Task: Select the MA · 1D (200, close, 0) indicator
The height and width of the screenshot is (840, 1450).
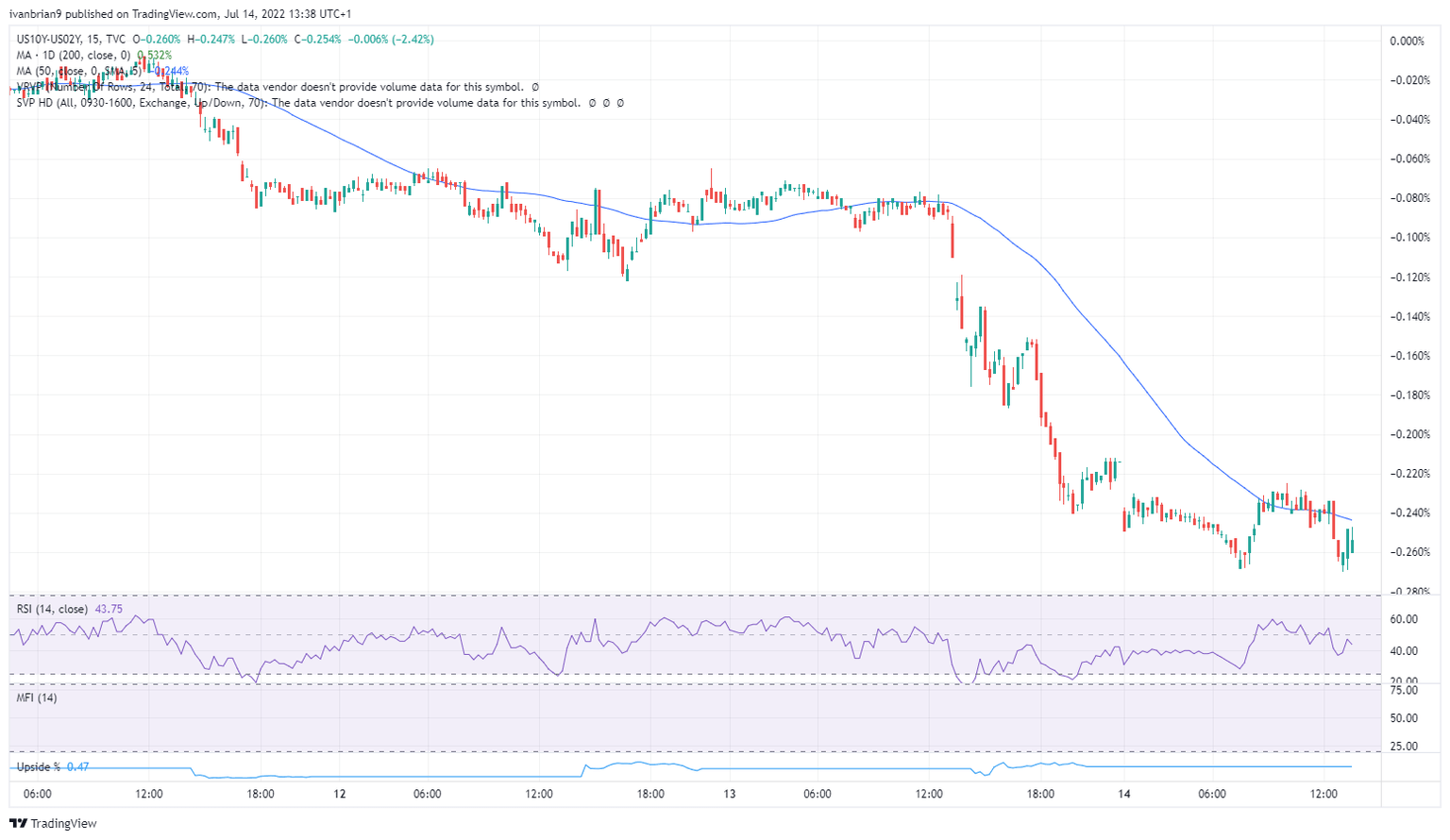Action: coord(74,56)
